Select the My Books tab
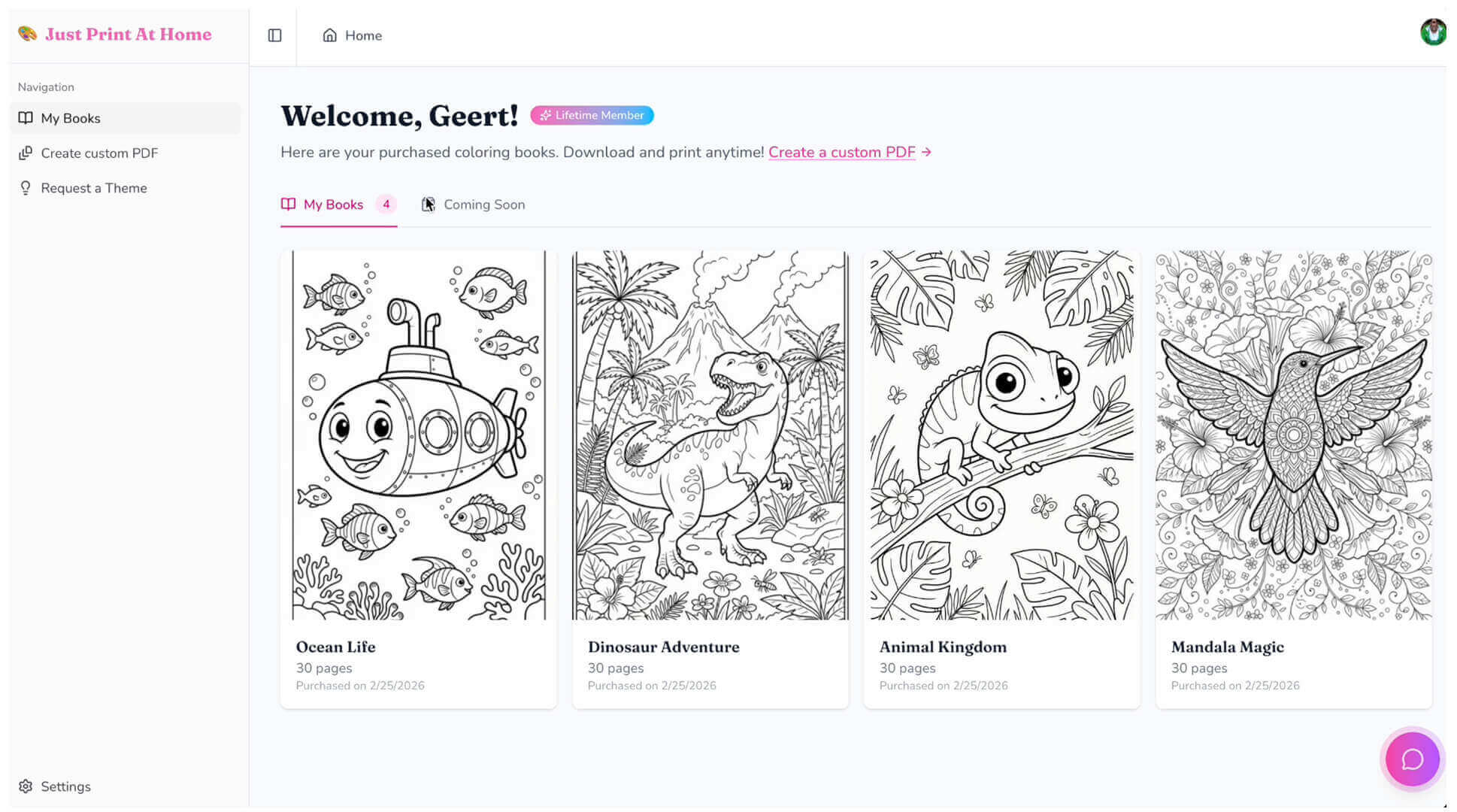 pyautogui.click(x=333, y=205)
